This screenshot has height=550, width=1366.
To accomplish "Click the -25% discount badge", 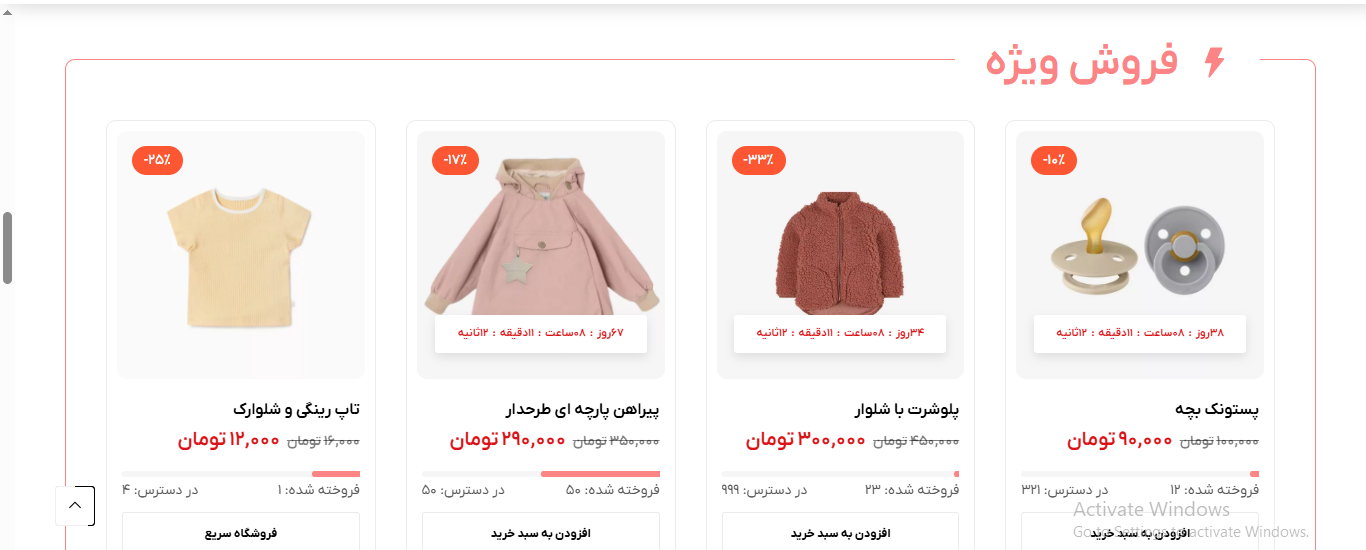I will (157, 160).
